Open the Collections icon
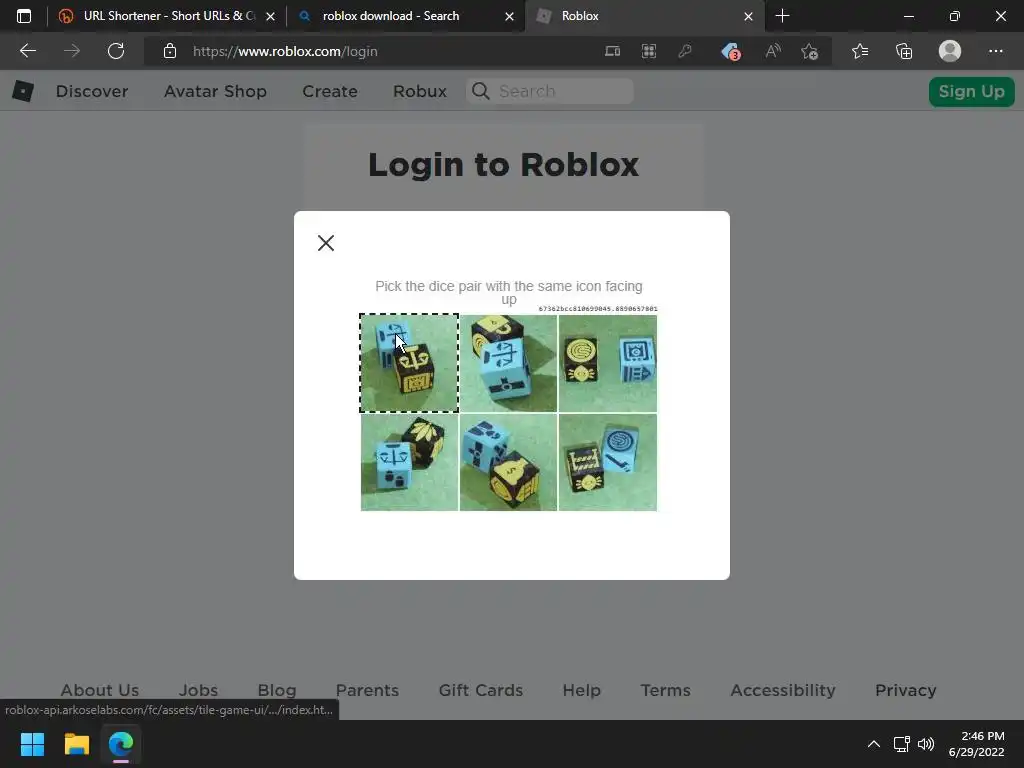Viewport: 1024px width, 768px height. tap(904, 51)
